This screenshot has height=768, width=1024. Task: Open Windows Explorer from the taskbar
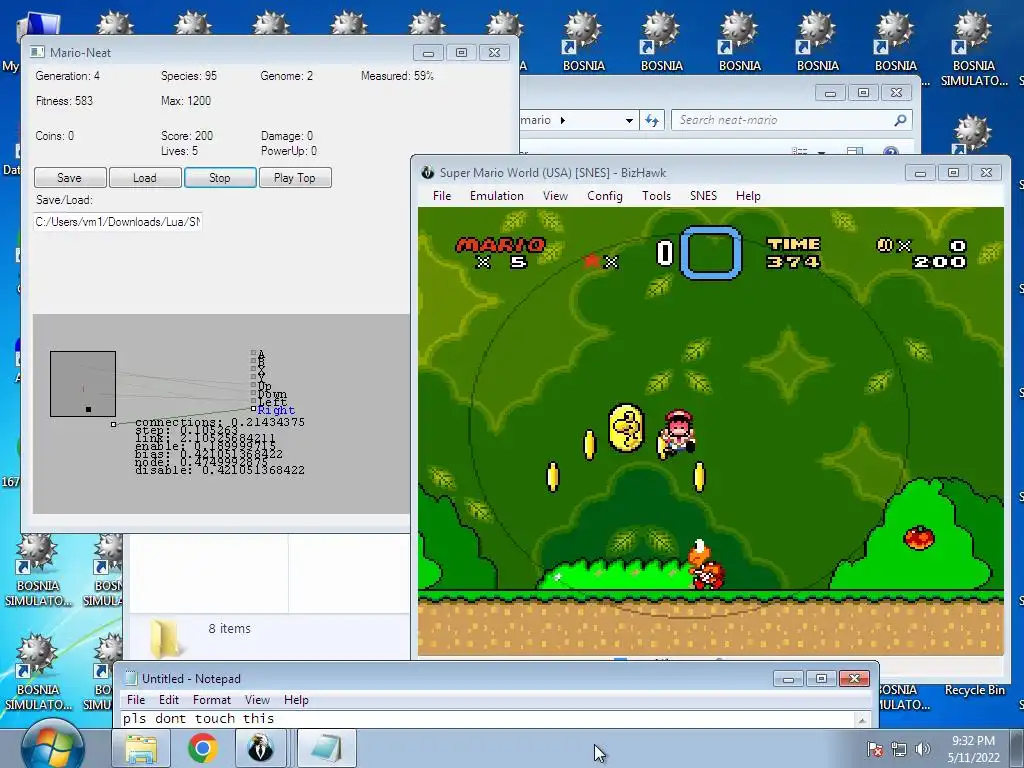pyautogui.click(x=141, y=748)
